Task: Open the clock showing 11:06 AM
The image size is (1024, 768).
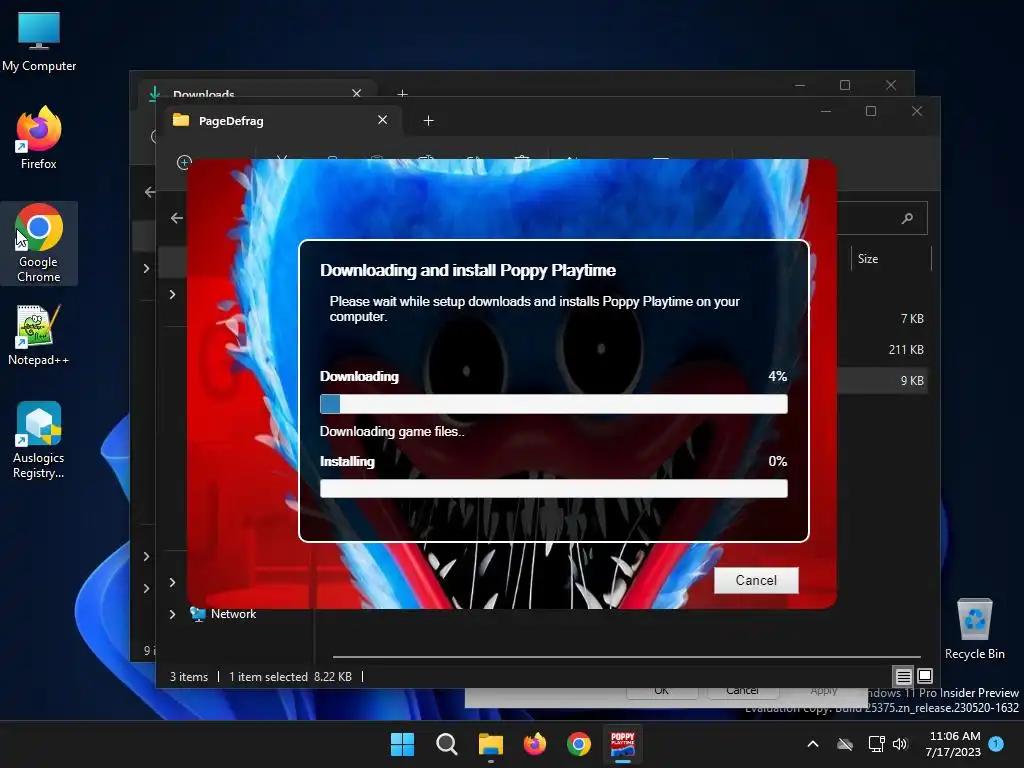Action: pyautogui.click(x=953, y=744)
